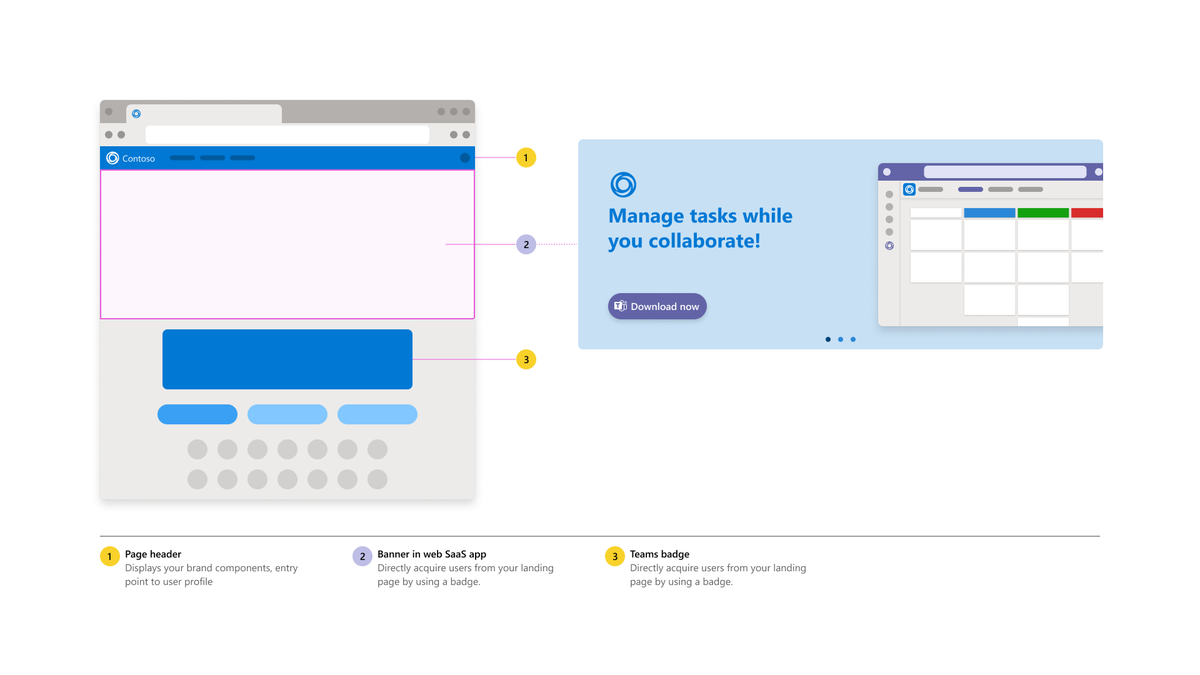Click the white circle at the Teams mockup title bar left
Image resolution: width=1200 pixels, height=675 pixels.
point(887,172)
